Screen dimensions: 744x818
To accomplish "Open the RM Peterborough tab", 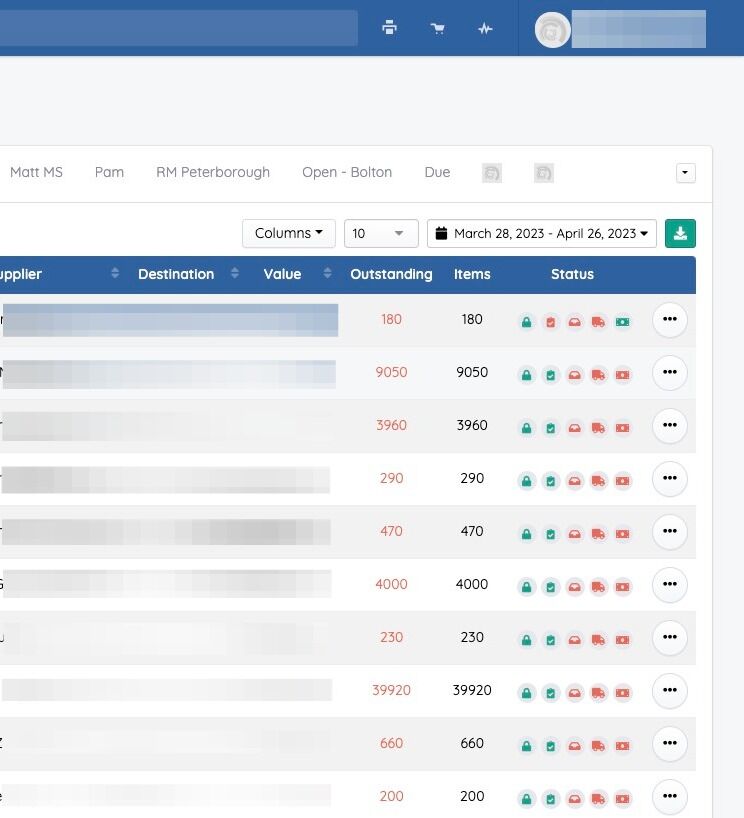I will [x=213, y=172].
